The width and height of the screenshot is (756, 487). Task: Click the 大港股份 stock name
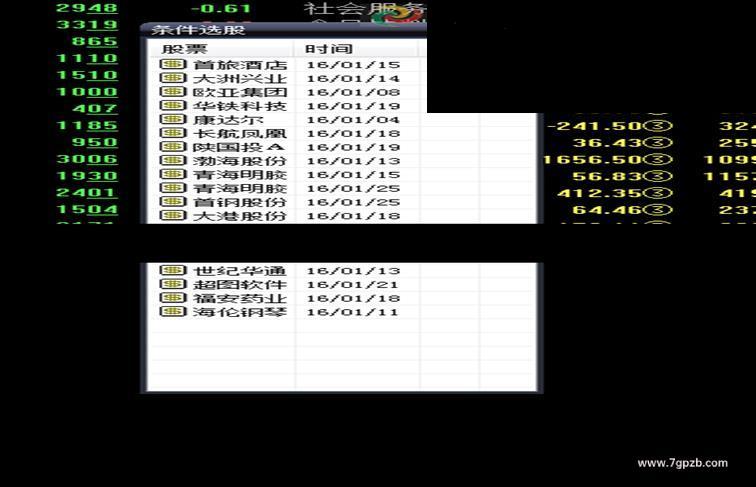(x=240, y=216)
